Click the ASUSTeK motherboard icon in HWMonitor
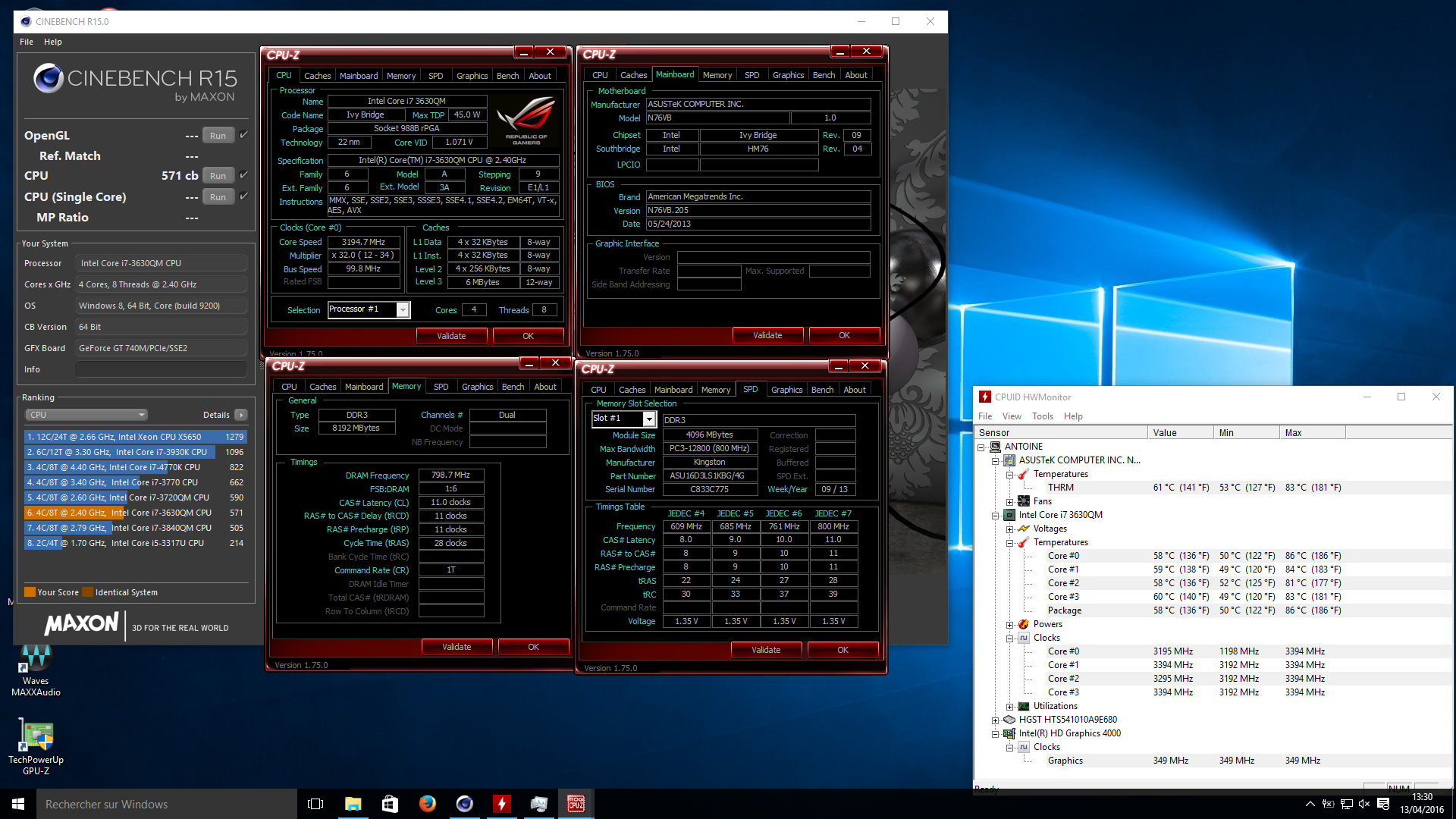This screenshot has width=1456, height=819. (x=1009, y=460)
